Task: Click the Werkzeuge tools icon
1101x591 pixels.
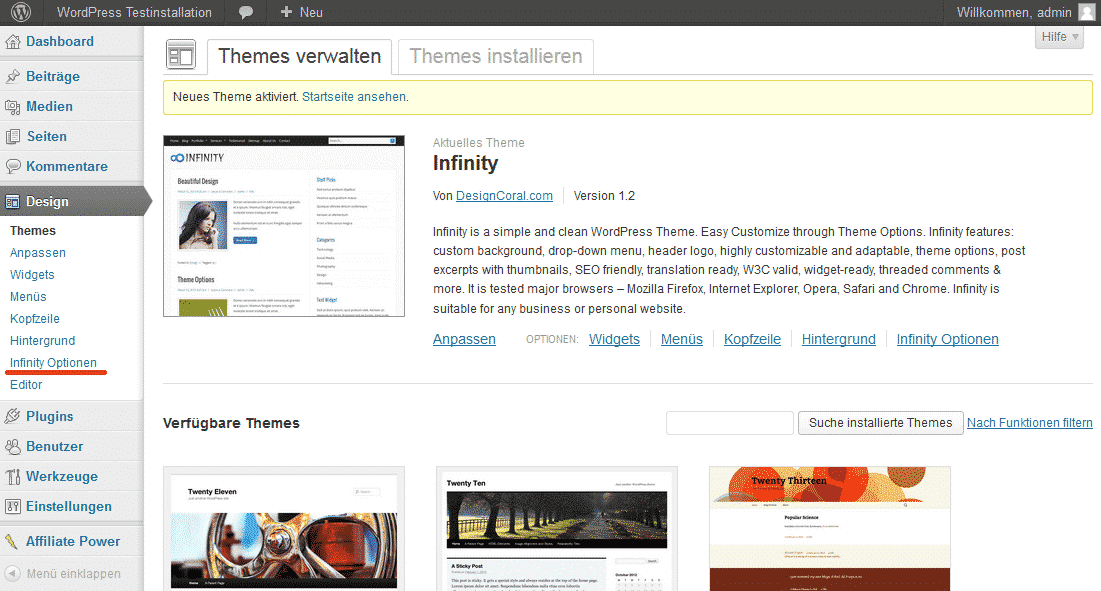Action: (x=13, y=477)
